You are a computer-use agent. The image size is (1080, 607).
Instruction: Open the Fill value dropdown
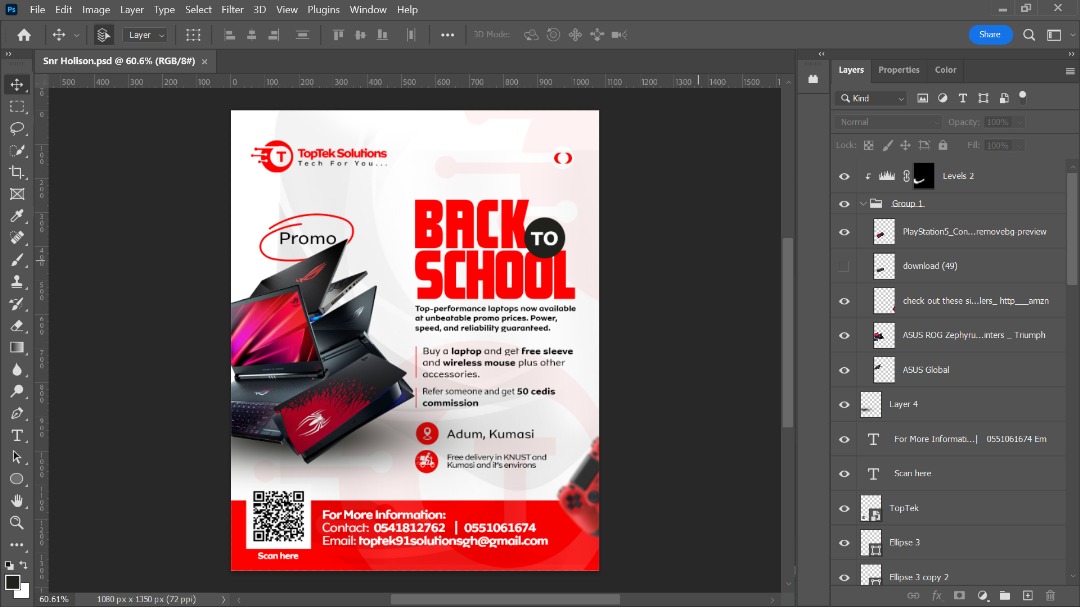pos(1019,145)
